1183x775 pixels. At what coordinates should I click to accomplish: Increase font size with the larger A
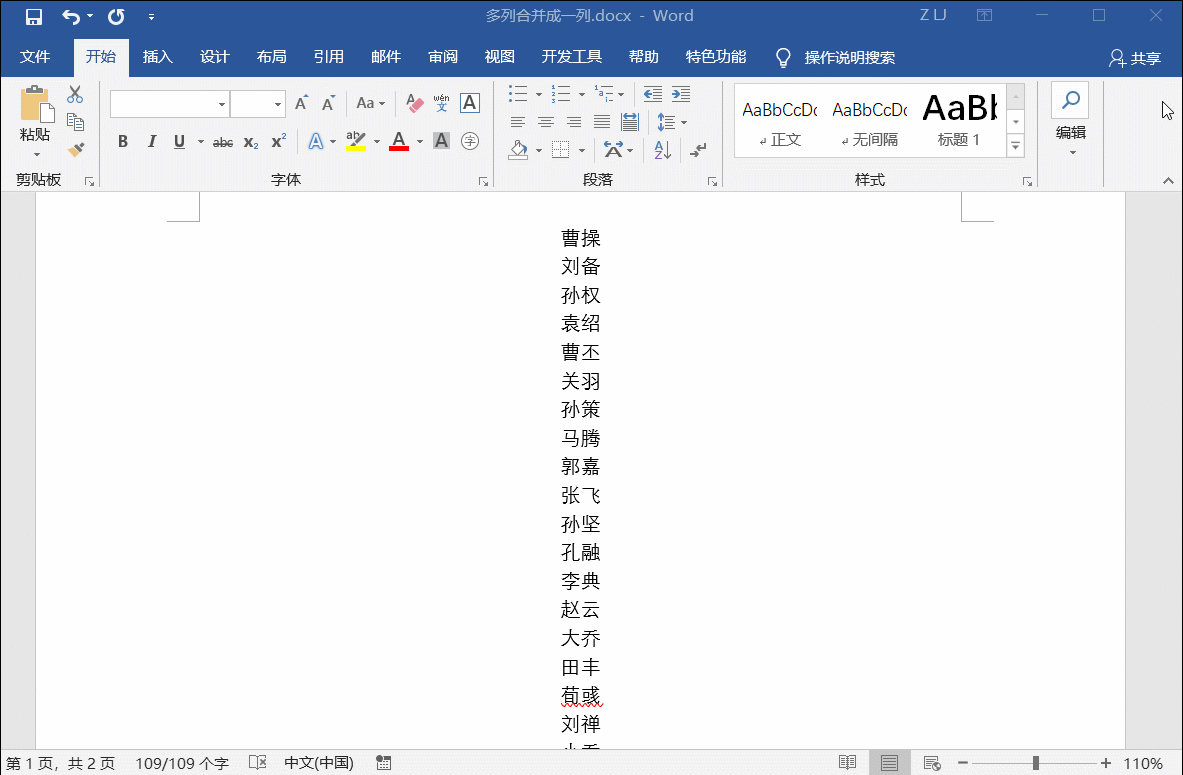302,103
